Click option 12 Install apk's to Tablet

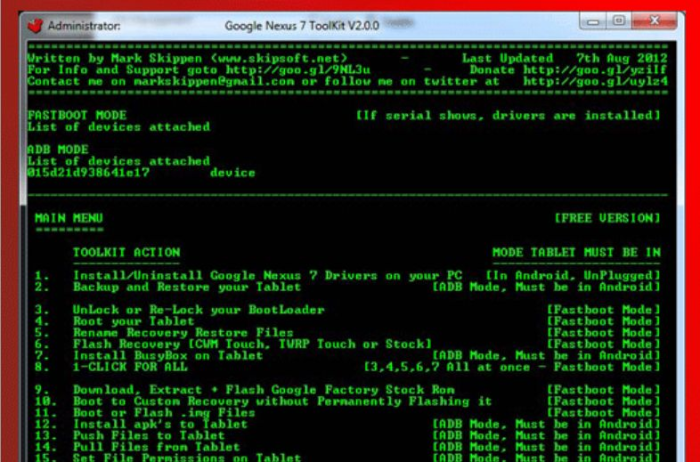coord(160,424)
